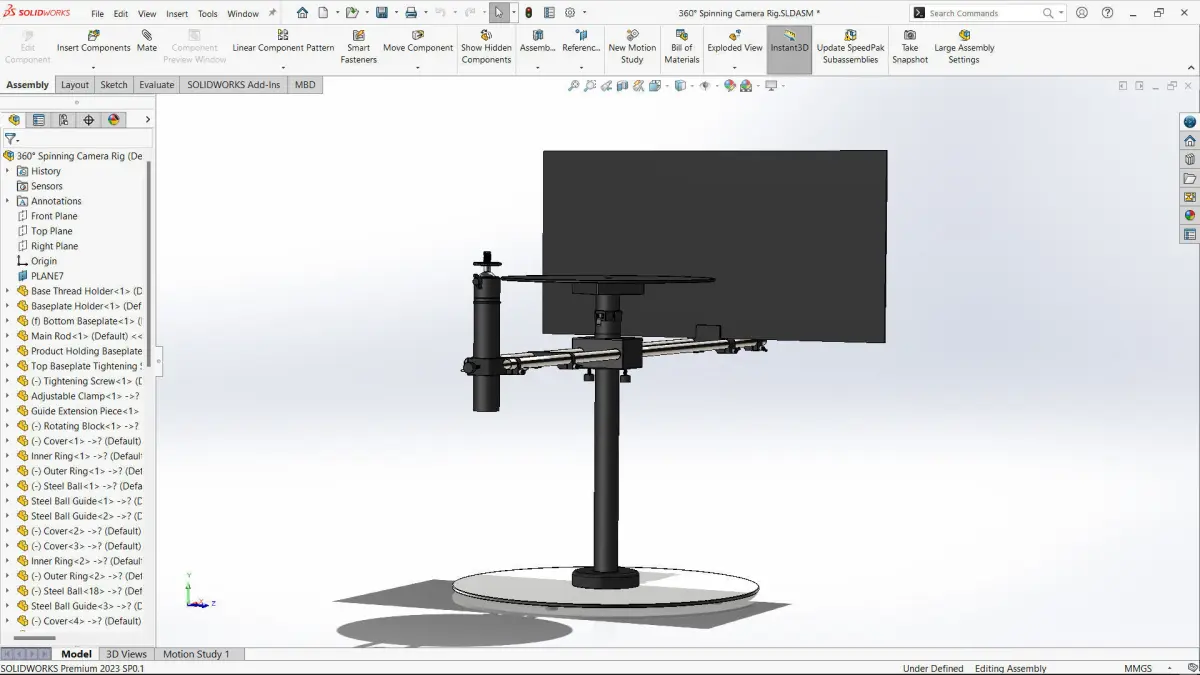The image size is (1200, 675).
Task: Click Zoom to Area in heads-up toolbar
Action: click(x=590, y=86)
